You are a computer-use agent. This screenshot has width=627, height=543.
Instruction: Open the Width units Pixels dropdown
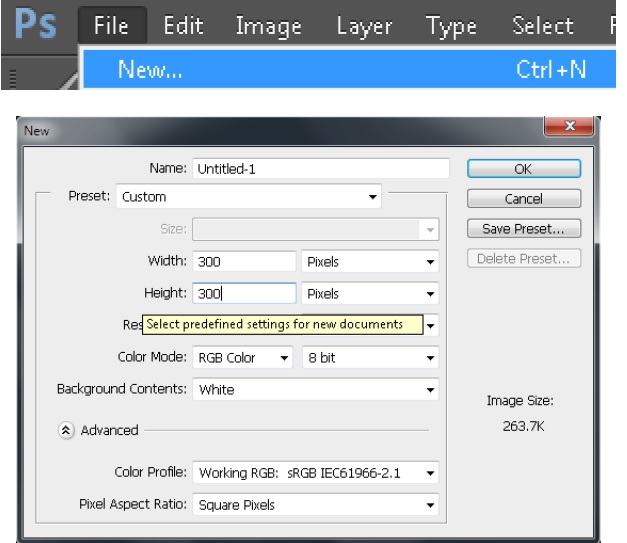tap(370, 262)
